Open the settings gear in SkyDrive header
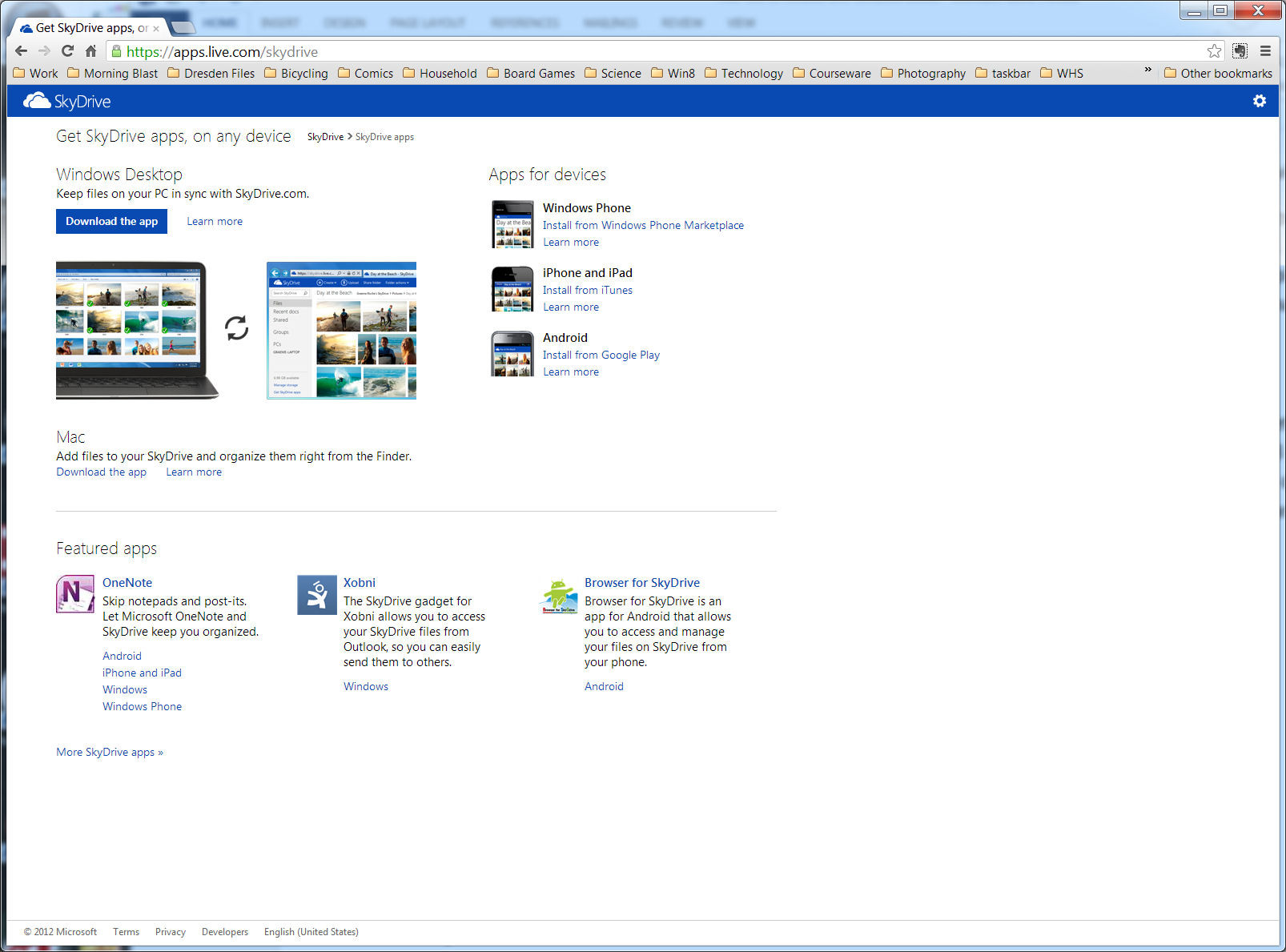The image size is (1286, 952). pyautogui.click(x=1260, y=101)
